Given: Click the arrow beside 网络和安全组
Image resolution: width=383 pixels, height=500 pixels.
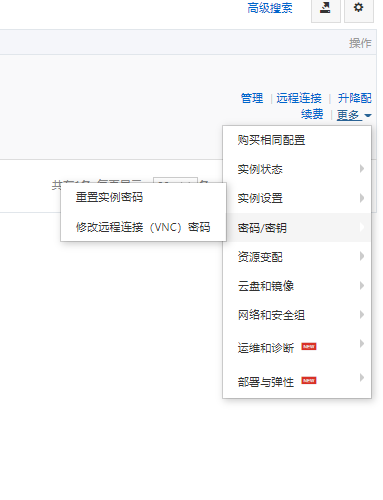Looking at the screenshot, I should pyautogui.click(x=362, y=314).
